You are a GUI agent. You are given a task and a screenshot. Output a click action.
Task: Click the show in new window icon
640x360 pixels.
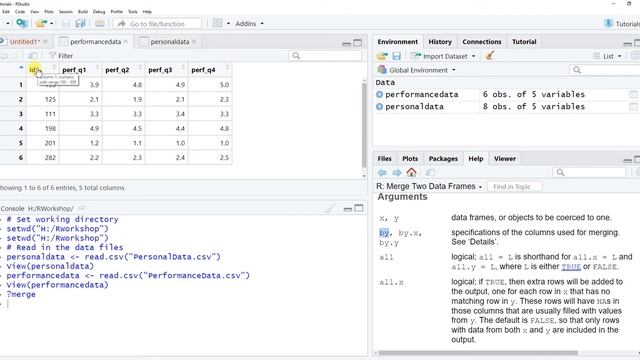(x=33, y=56)
